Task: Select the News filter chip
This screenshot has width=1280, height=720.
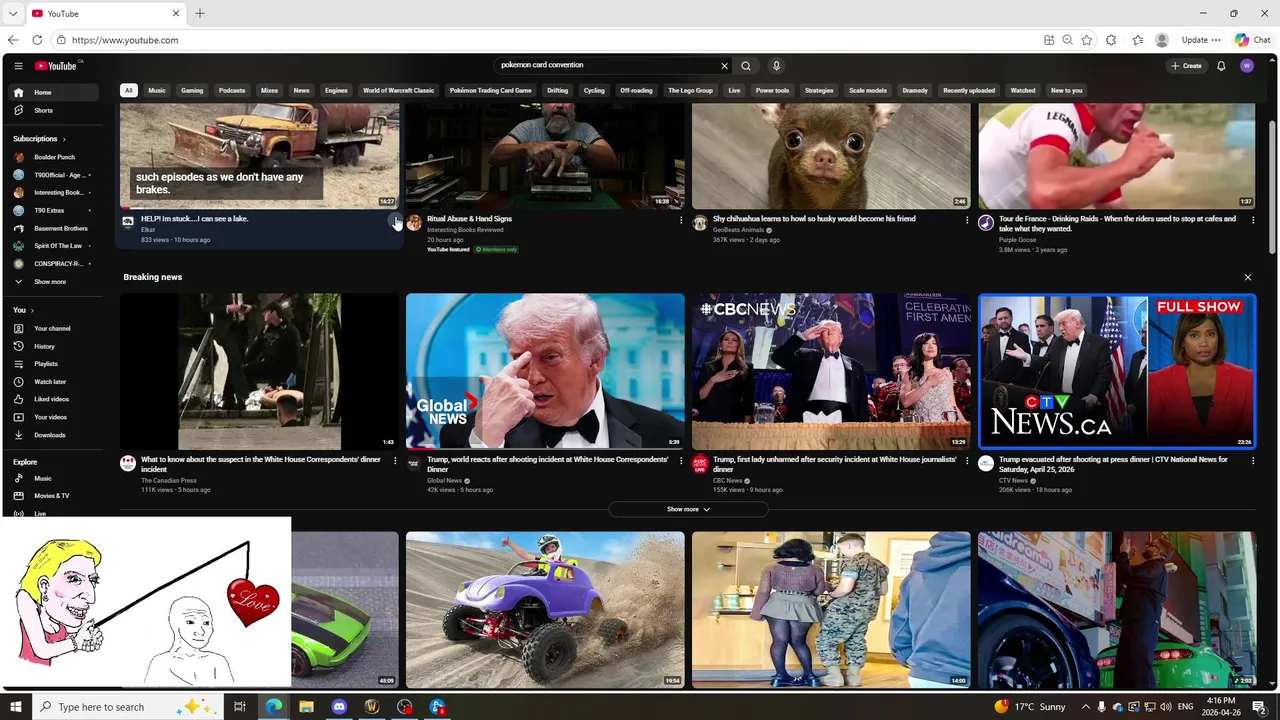Action: (301, 90)
